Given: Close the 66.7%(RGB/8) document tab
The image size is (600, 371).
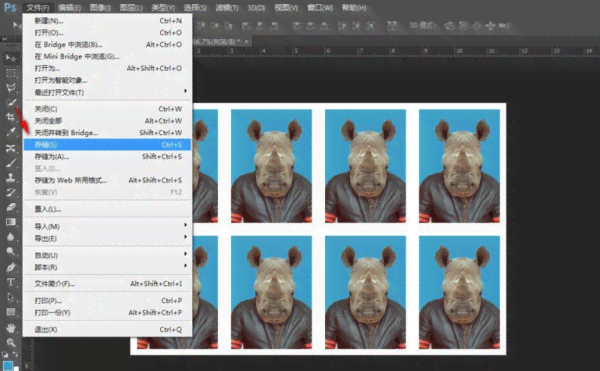Looking at the screenshot, I should tap(247, 41).
